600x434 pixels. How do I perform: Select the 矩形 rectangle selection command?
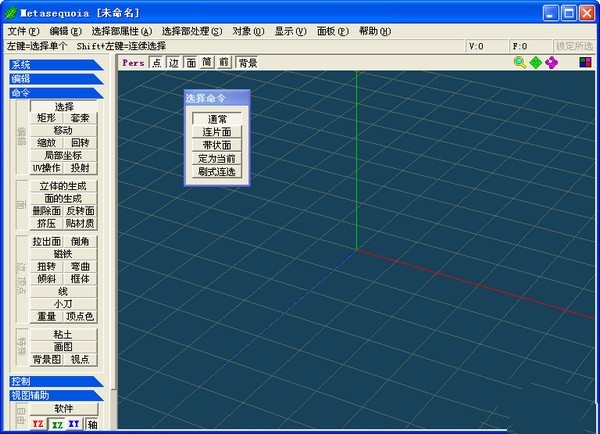point(47,118)
